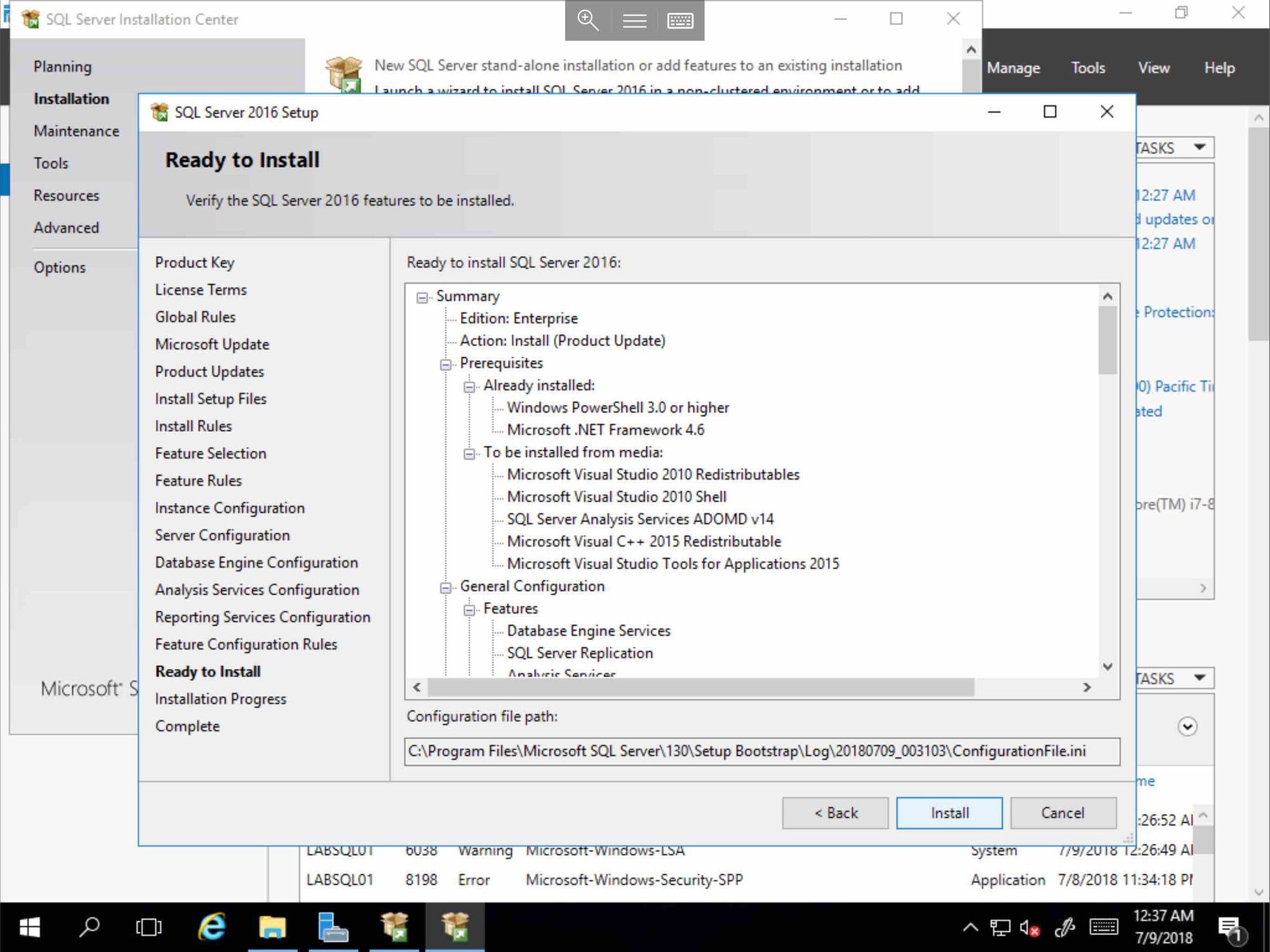
Task: Open the Manage menu in Server Manager
Action: pyautogui.click(x=1013, y=68)
